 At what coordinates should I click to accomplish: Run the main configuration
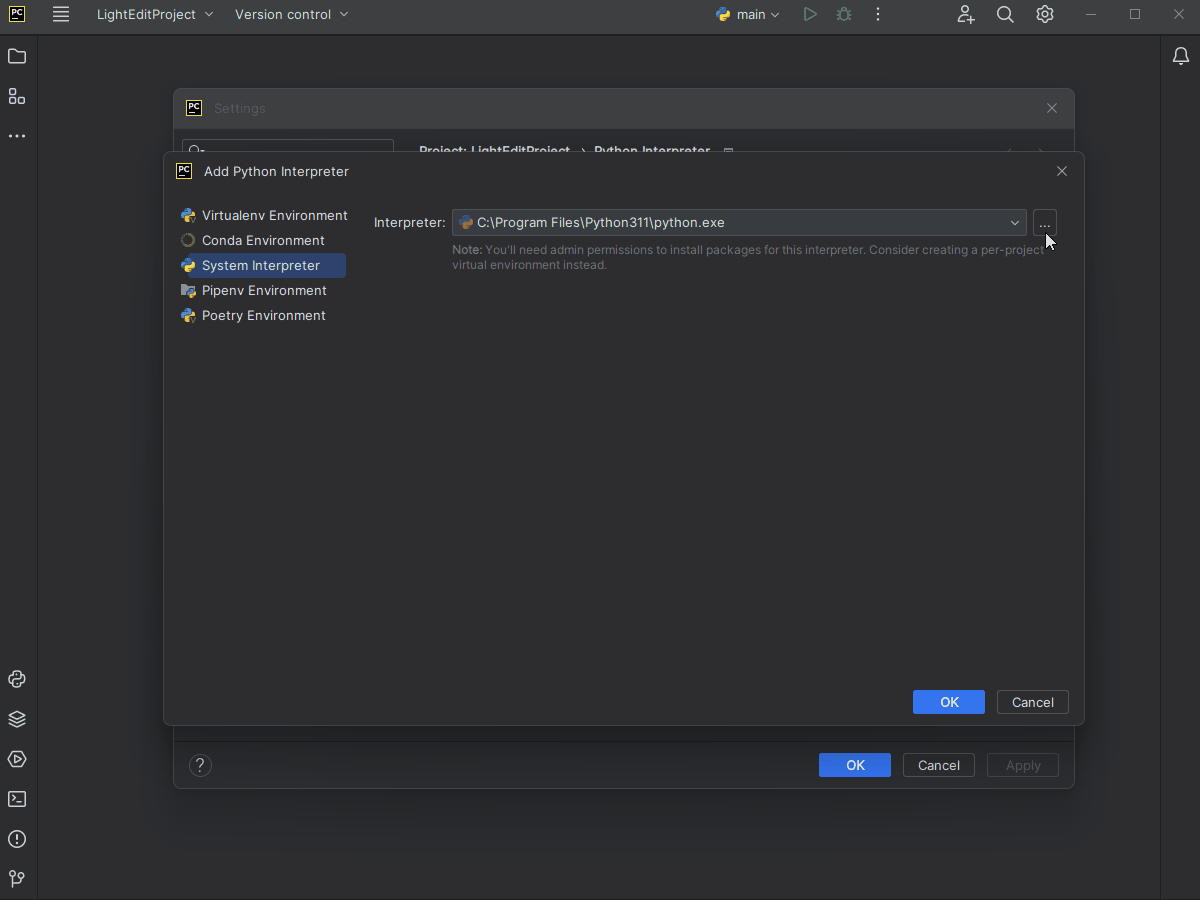pyautogui.click(x=810, y=15)
